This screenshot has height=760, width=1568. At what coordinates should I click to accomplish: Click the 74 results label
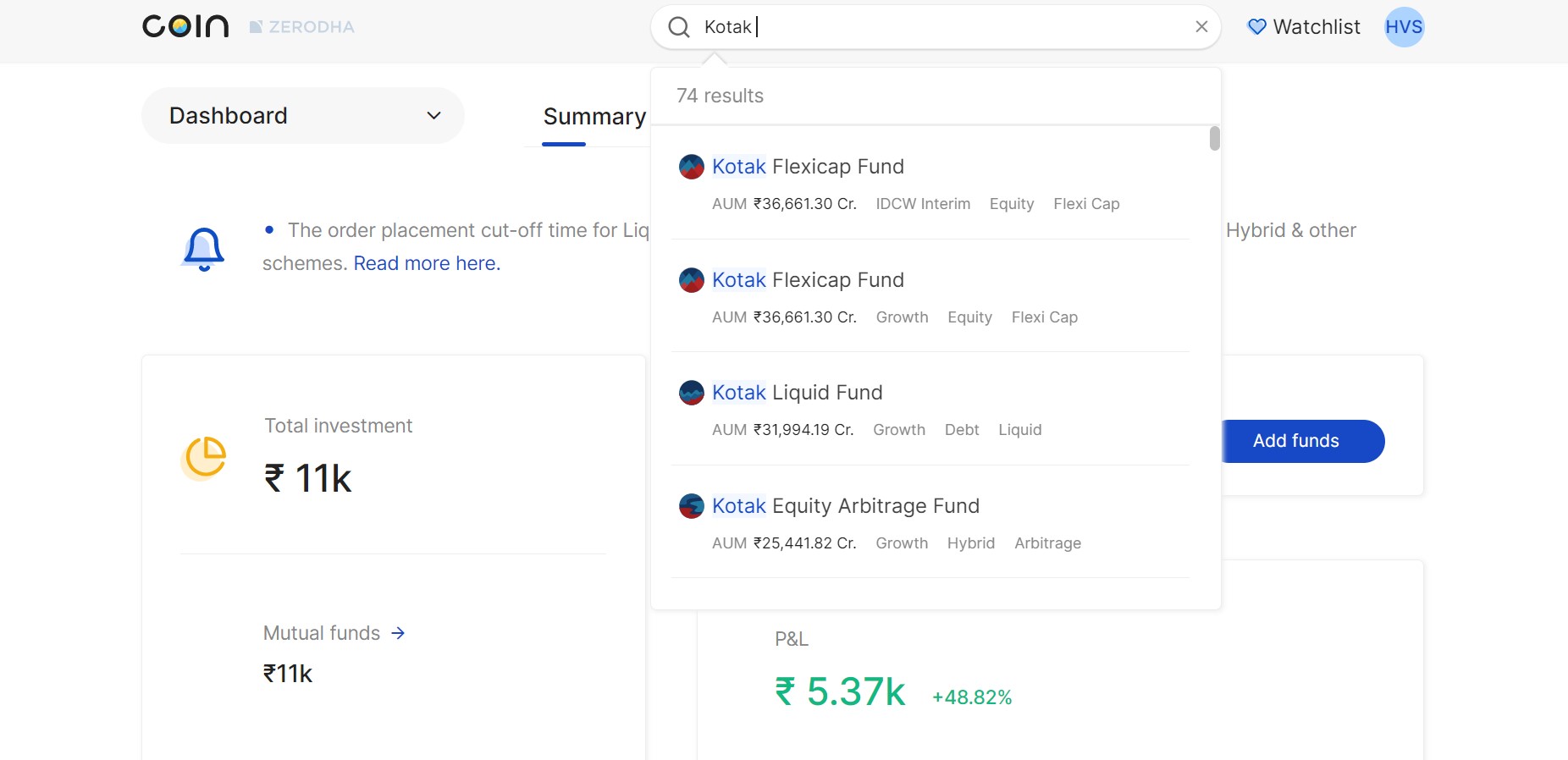pyautogui.click(x=720, y=96)
